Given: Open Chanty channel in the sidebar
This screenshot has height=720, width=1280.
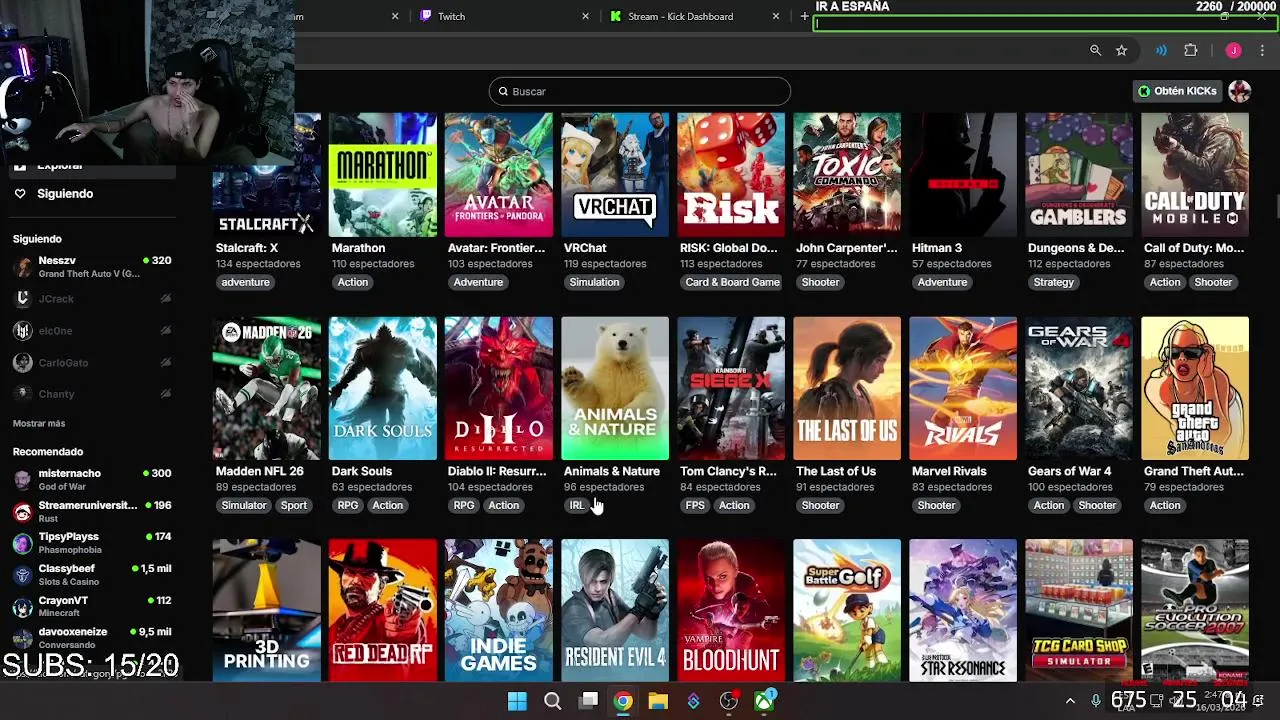Looking at the screenshot, I should pyautogui.click(x=92, y=394).
